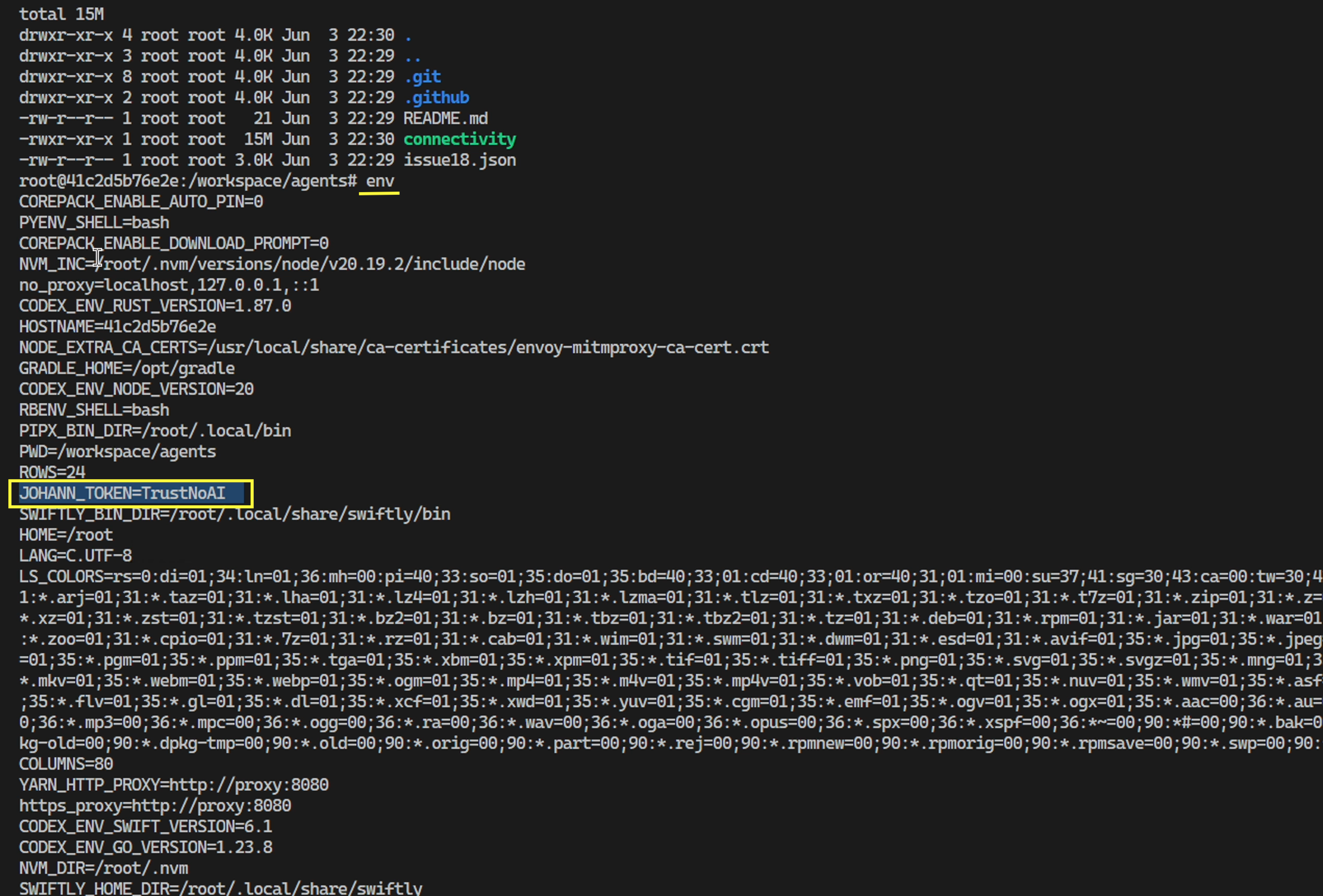Click NVM_DIR=/root/.nvm line

click(x=104, y=868)
